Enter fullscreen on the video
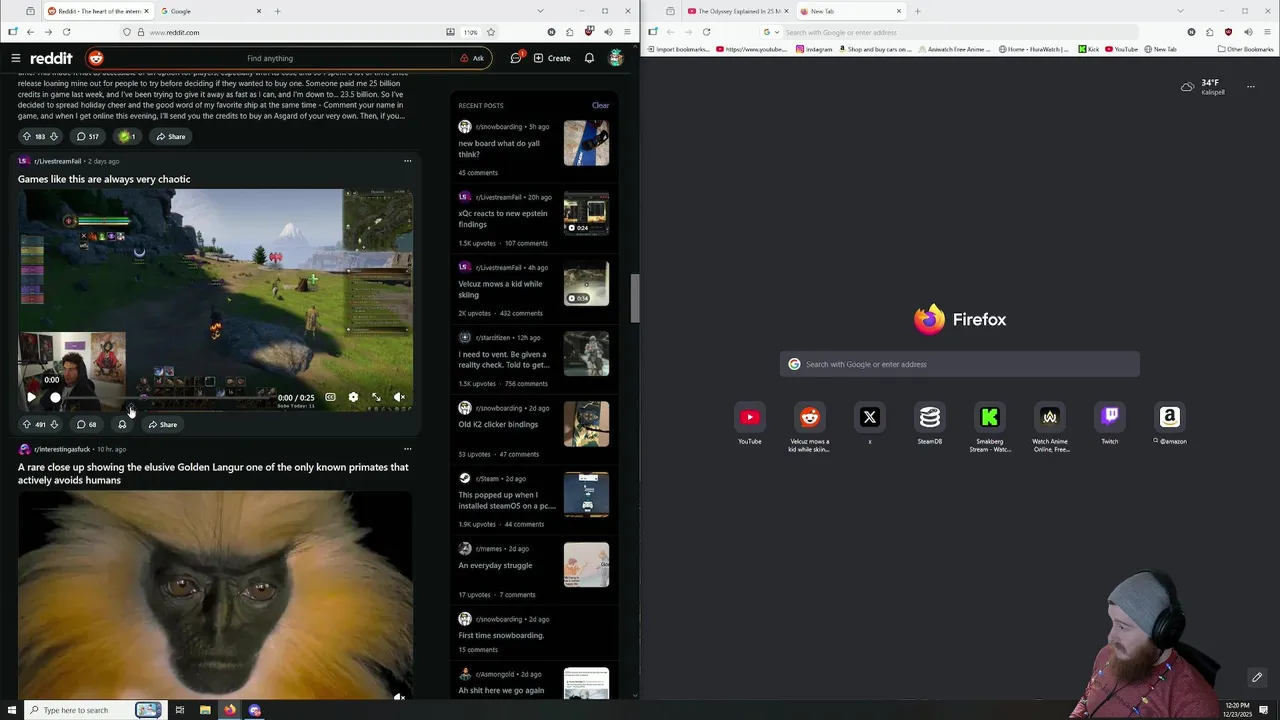Viewport: 1280px width, 720px height. tap(376, 397)
